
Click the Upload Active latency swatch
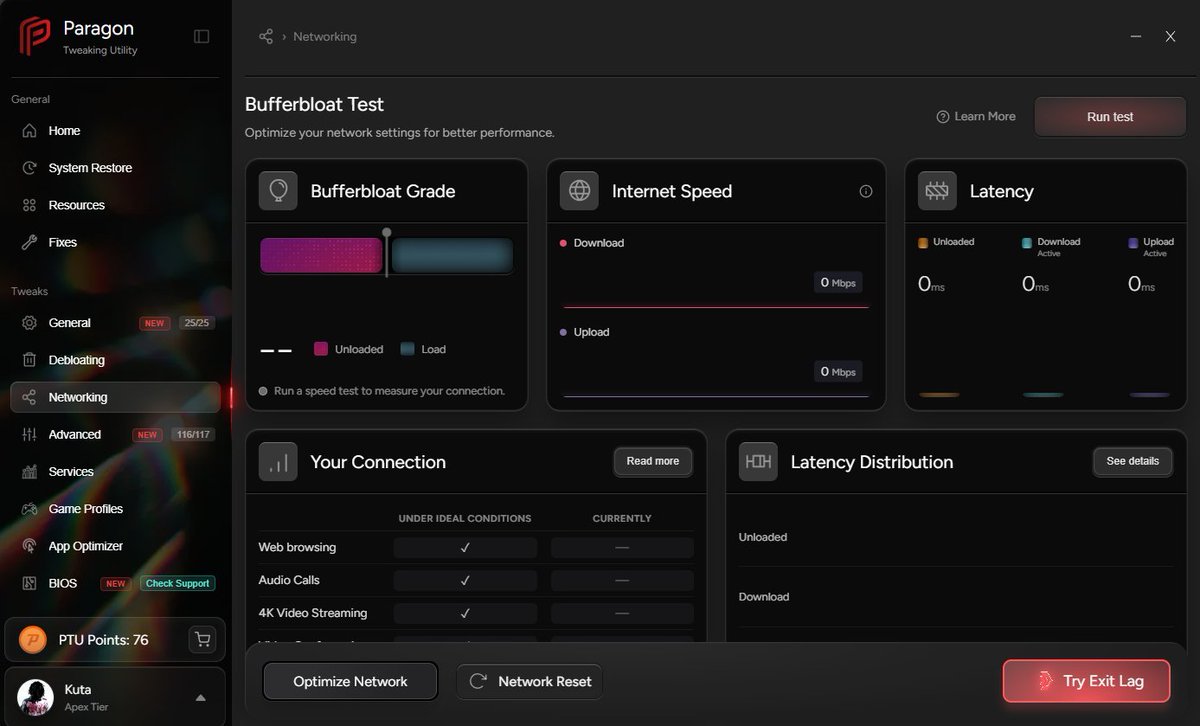point(1133,242)
